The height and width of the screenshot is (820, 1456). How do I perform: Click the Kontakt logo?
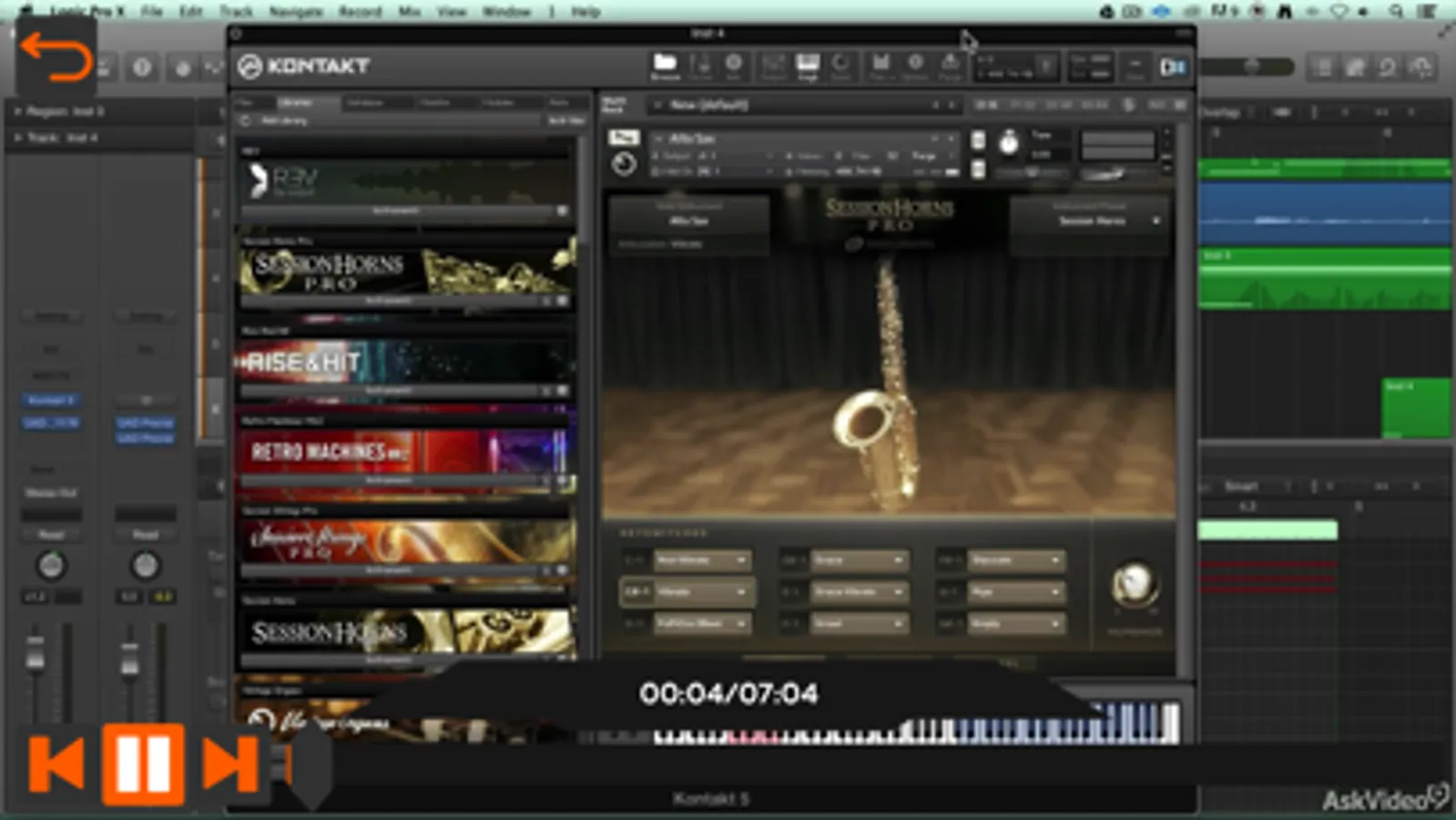pos(304,66)
